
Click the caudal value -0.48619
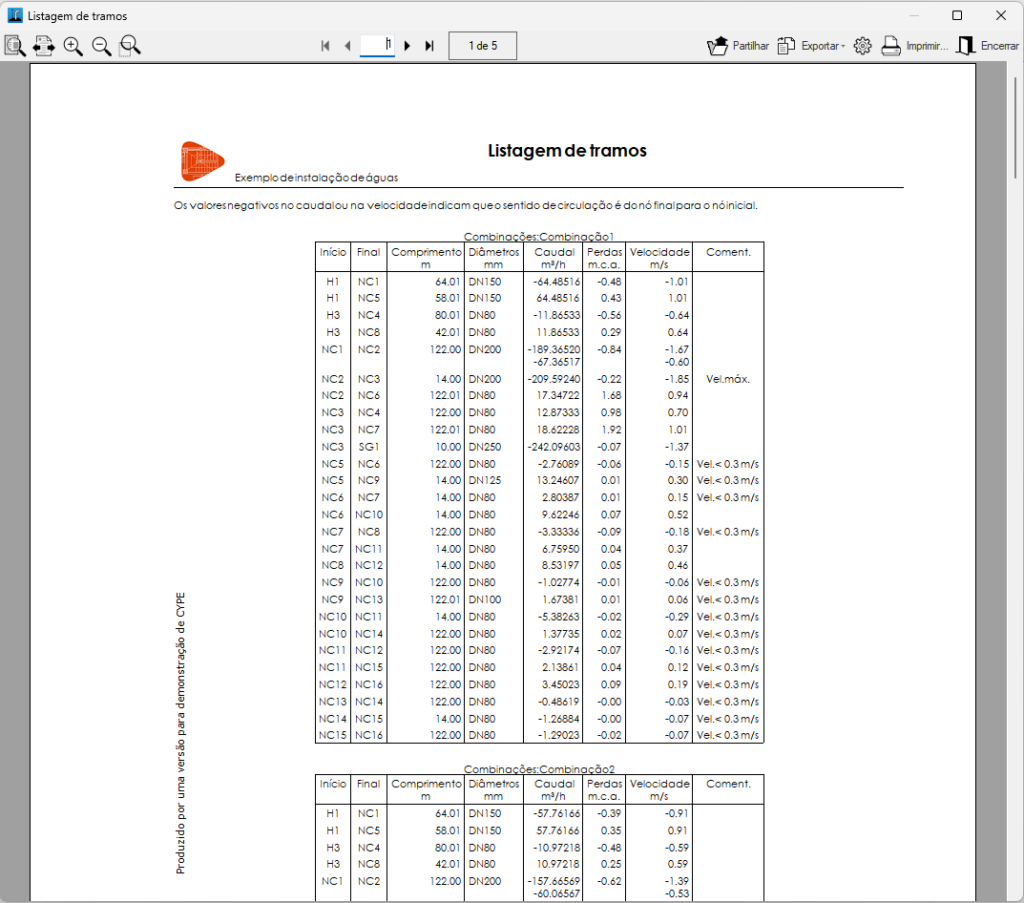coord(558,701)
